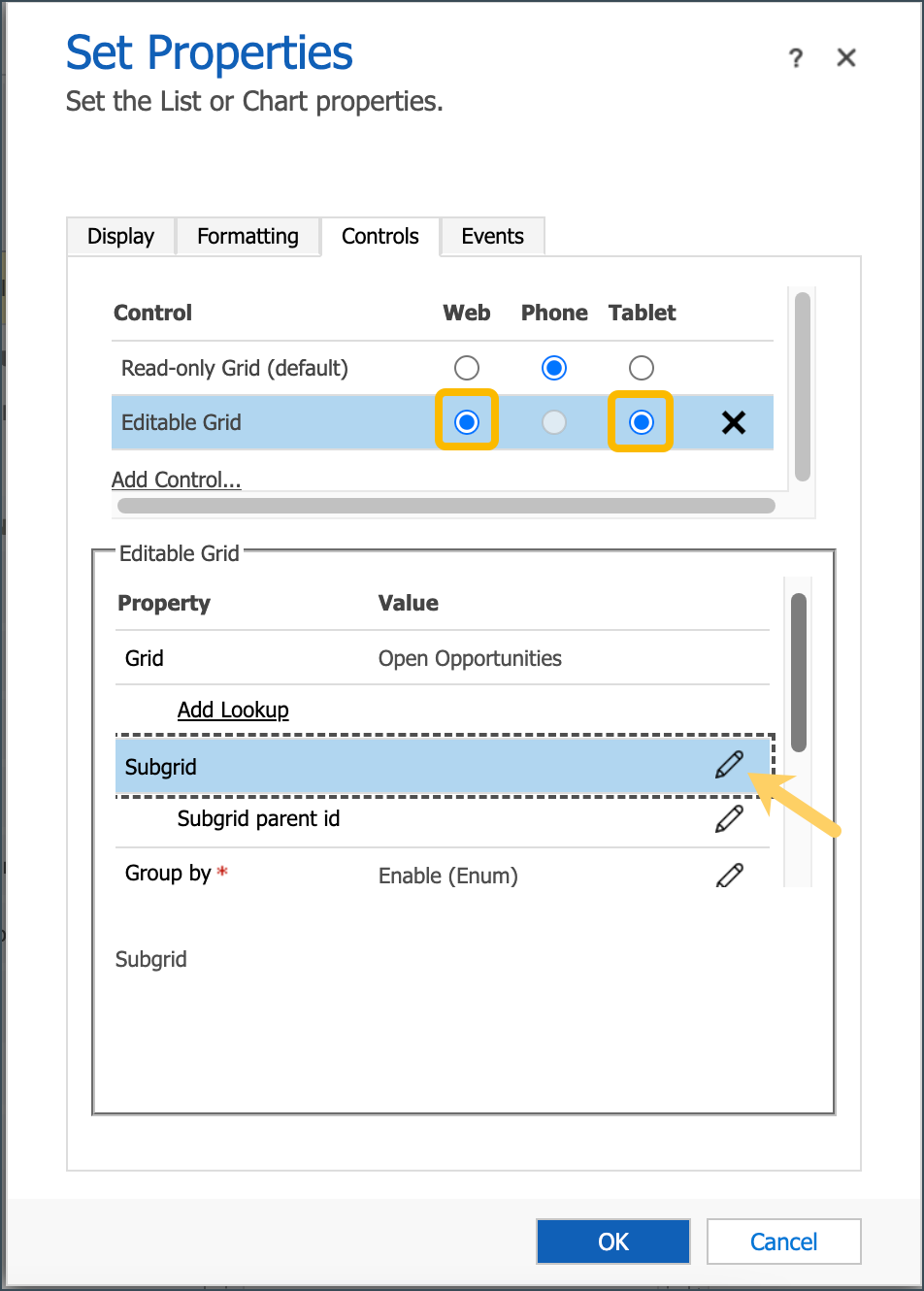Select the Subgrid parent id row
The height and width of the screenshot is (1291, 924).
443,819
